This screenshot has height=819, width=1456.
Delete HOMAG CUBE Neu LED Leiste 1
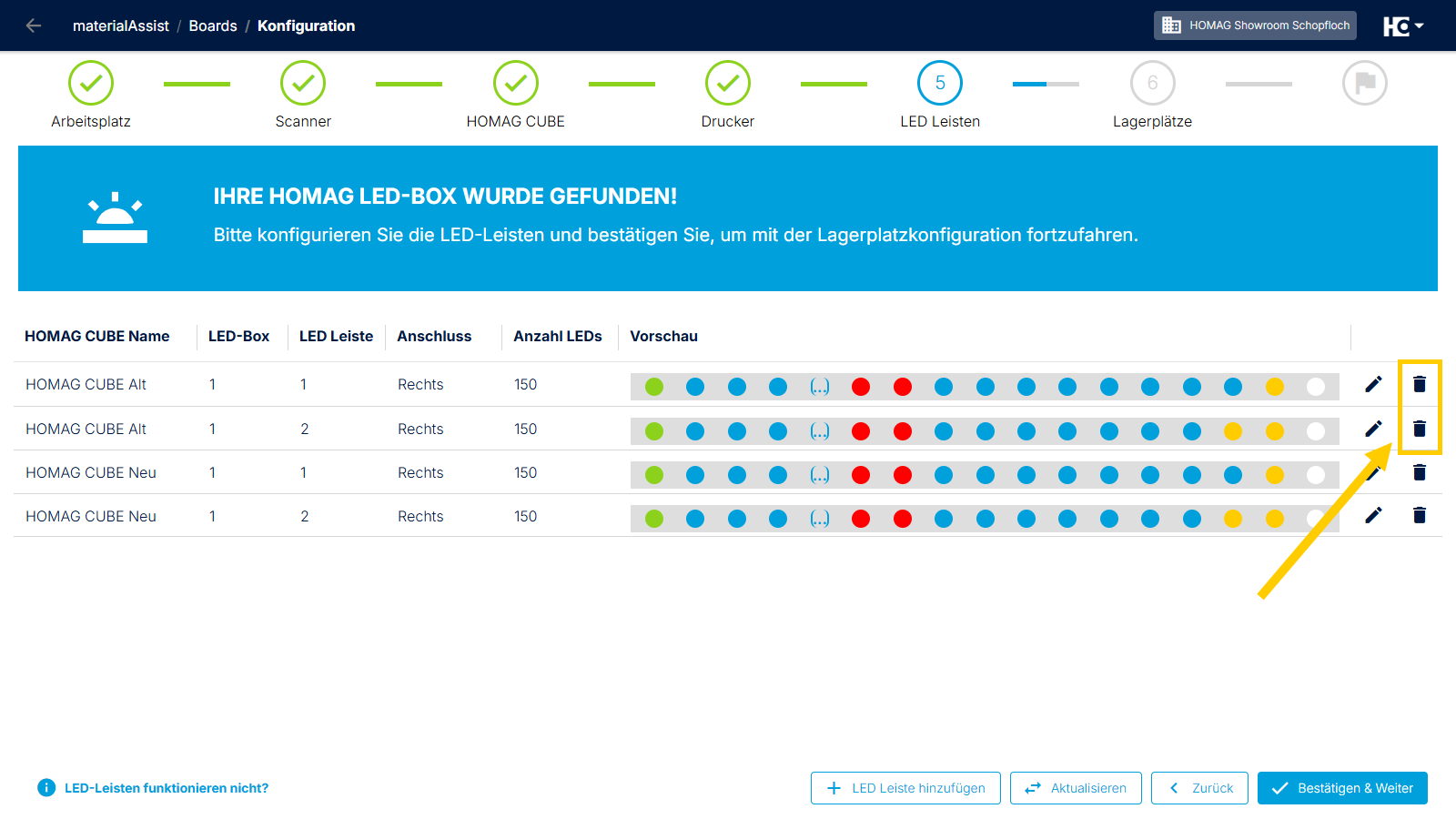point(1419,471)
